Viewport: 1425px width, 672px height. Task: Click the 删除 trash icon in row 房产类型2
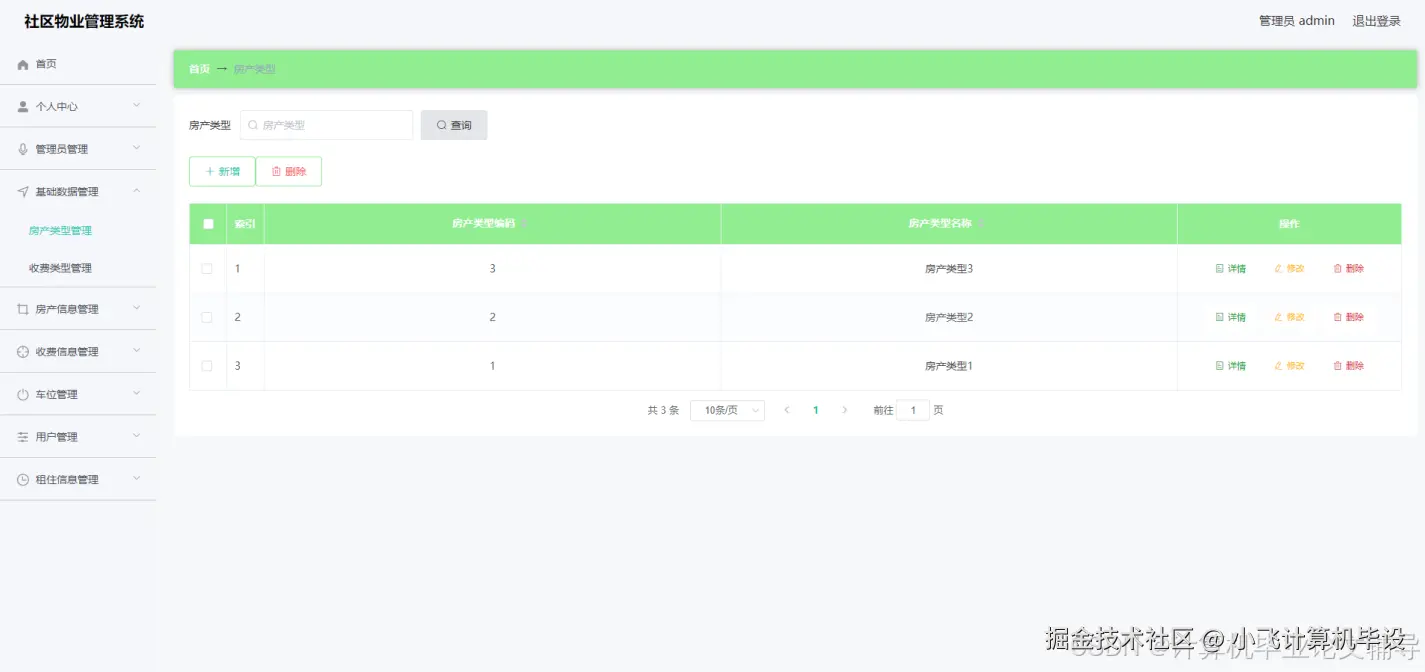tap(1337, 317)
